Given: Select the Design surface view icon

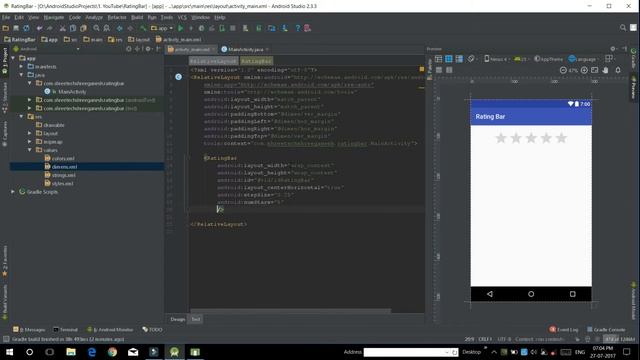Looking at the screenshot, I should tap(438, 59).
